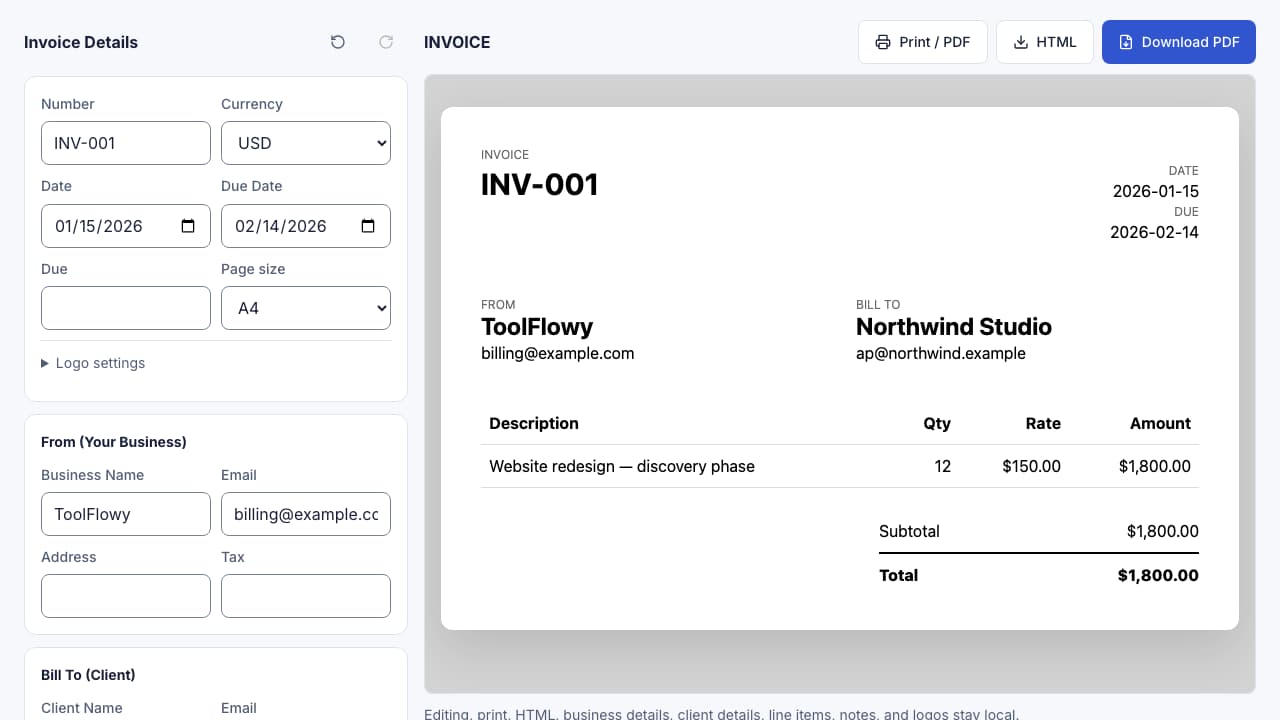The image size is (1280, 720).
Task: Click billing@example.com in invoice preview
Action: point(557,353)
